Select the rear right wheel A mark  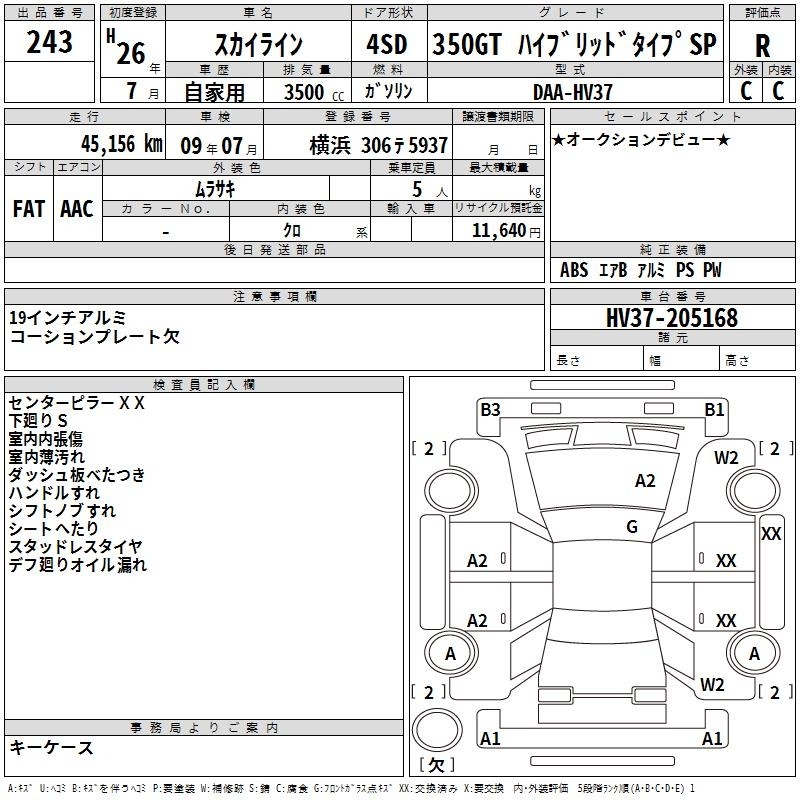point(754,654)
